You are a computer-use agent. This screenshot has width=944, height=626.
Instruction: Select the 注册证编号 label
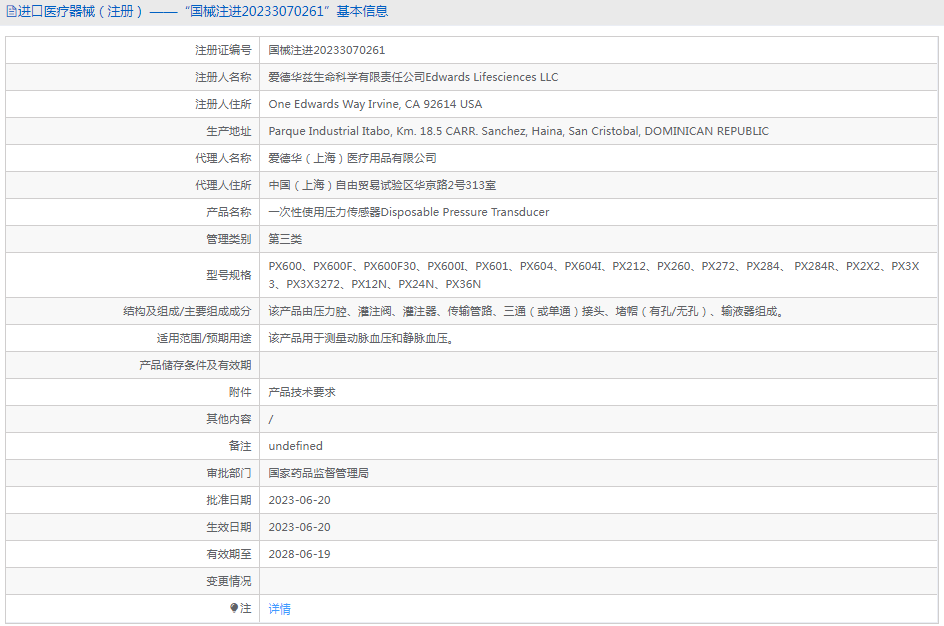click(223, 50)
